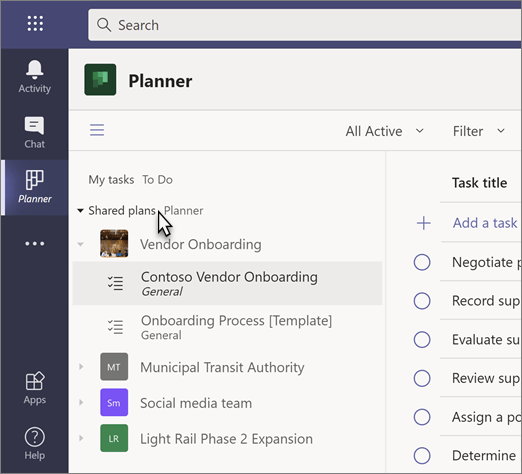Screen dimensions: 522x474
Task: Open Apps in the left sidebar
Action: (35, 389)
